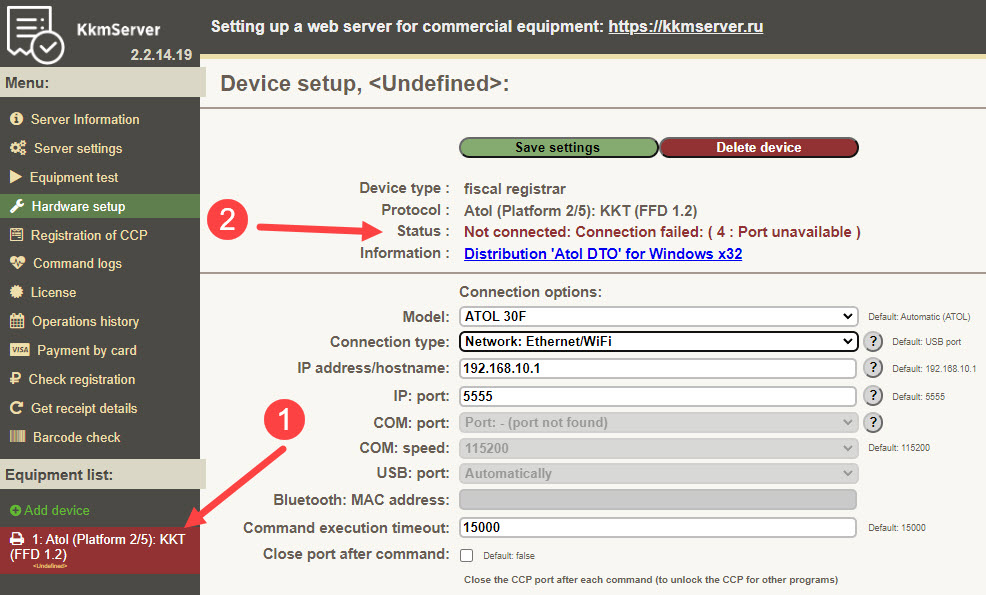The height and width of the screenshot is (595, 986).
Task: Click the 'Default: Automatic (ATOL)' hint text
Action: (919, 317)
